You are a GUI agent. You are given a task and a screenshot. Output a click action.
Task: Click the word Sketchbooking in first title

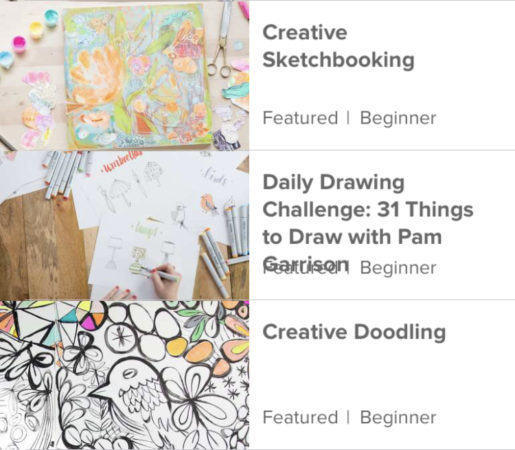(x=338, y=60)
